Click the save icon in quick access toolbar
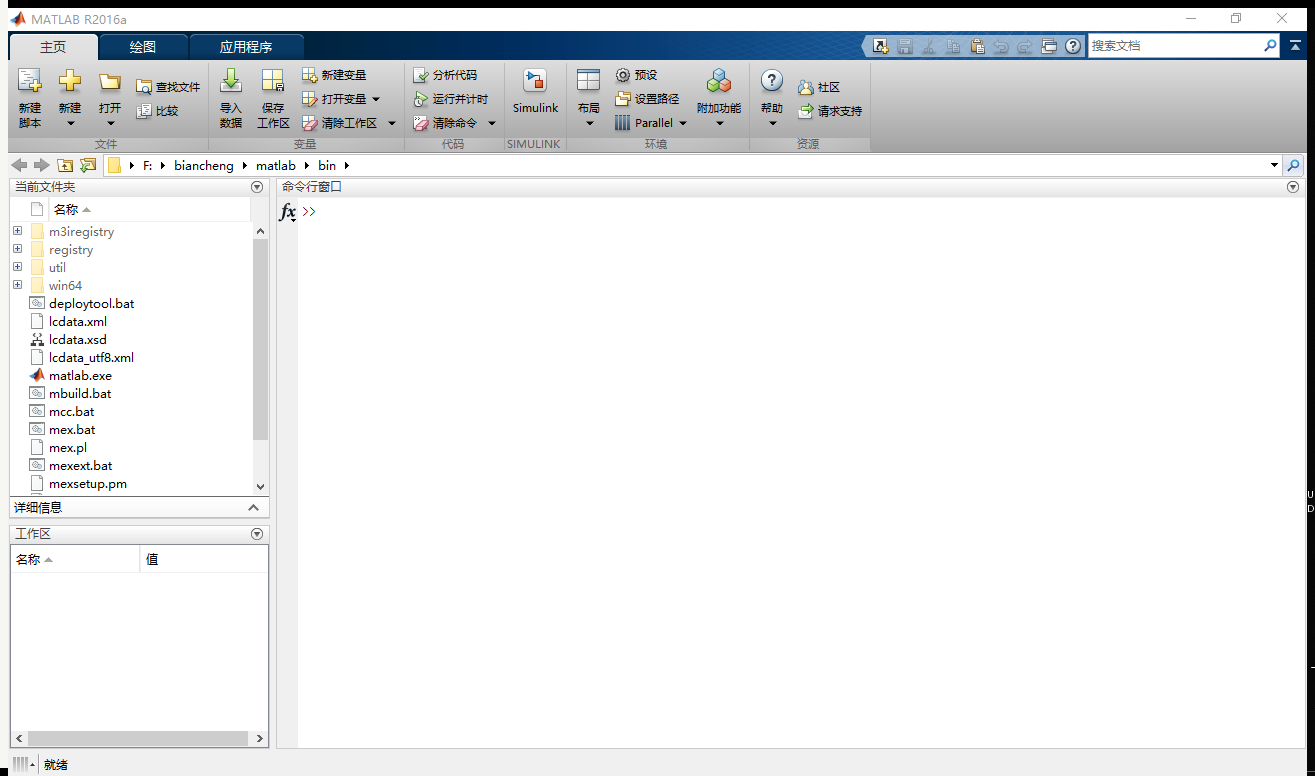The width and height of the screenshot is (1315, 776). (x=905, y=46)
